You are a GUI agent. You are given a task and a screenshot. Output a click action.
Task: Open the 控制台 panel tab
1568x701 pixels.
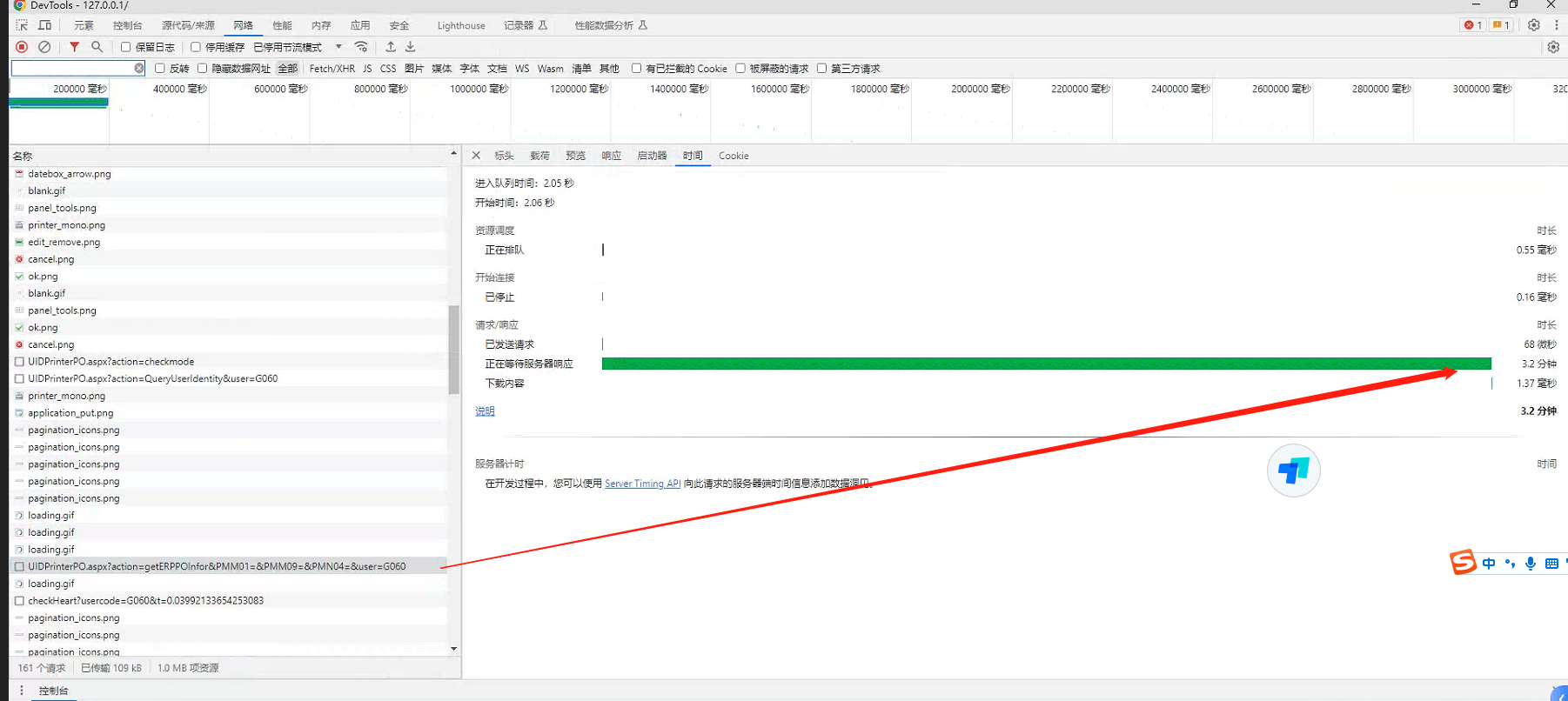tap(127, 25)
